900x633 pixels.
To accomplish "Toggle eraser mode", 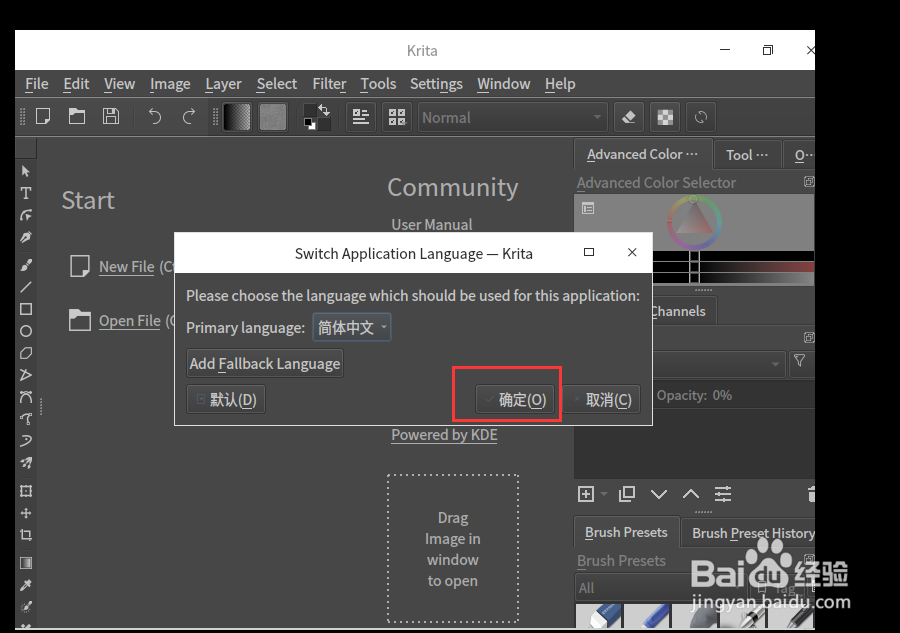I will pos(629,117).
